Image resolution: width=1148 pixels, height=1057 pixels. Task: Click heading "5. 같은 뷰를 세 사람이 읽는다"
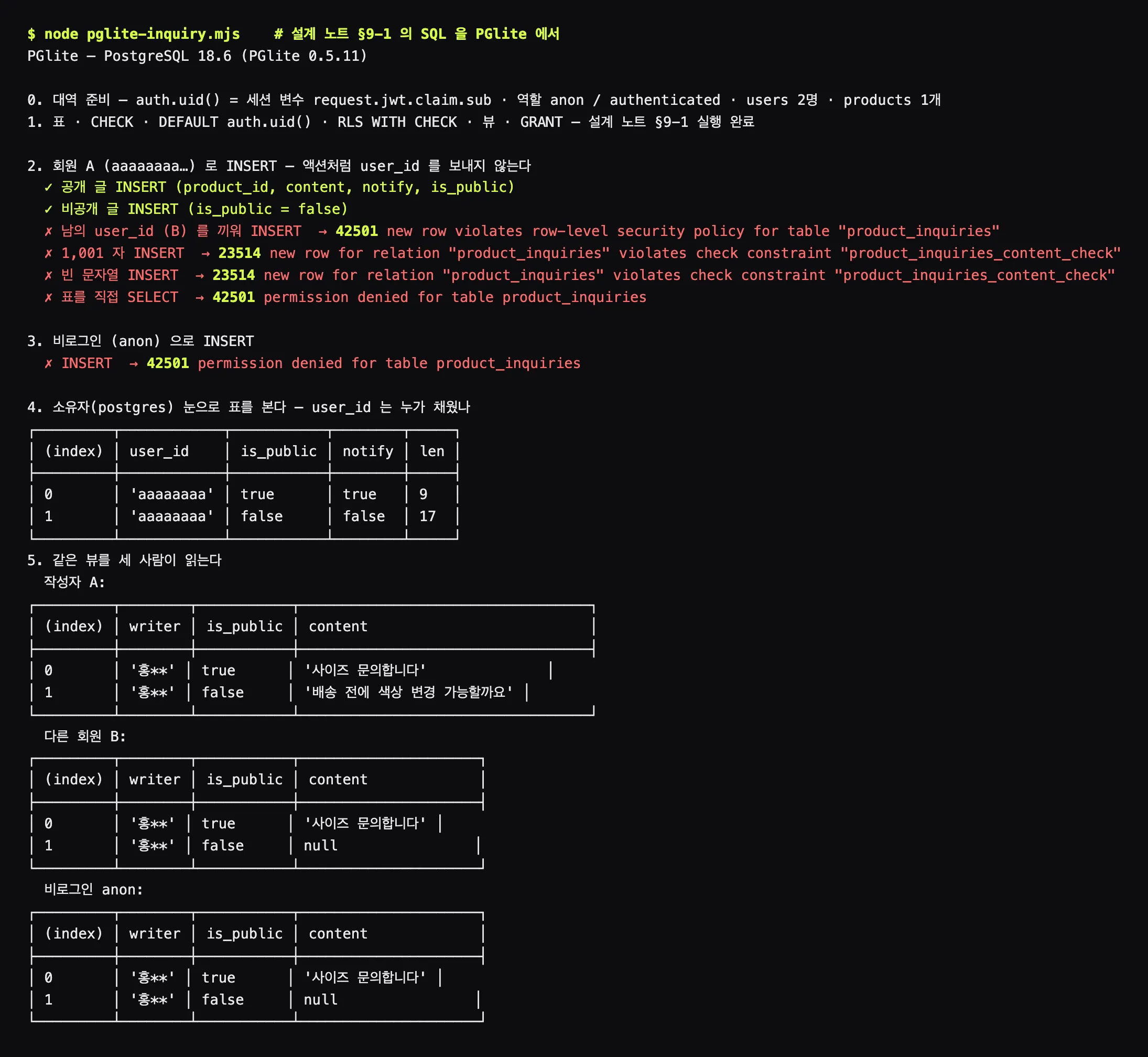[125, 560]
